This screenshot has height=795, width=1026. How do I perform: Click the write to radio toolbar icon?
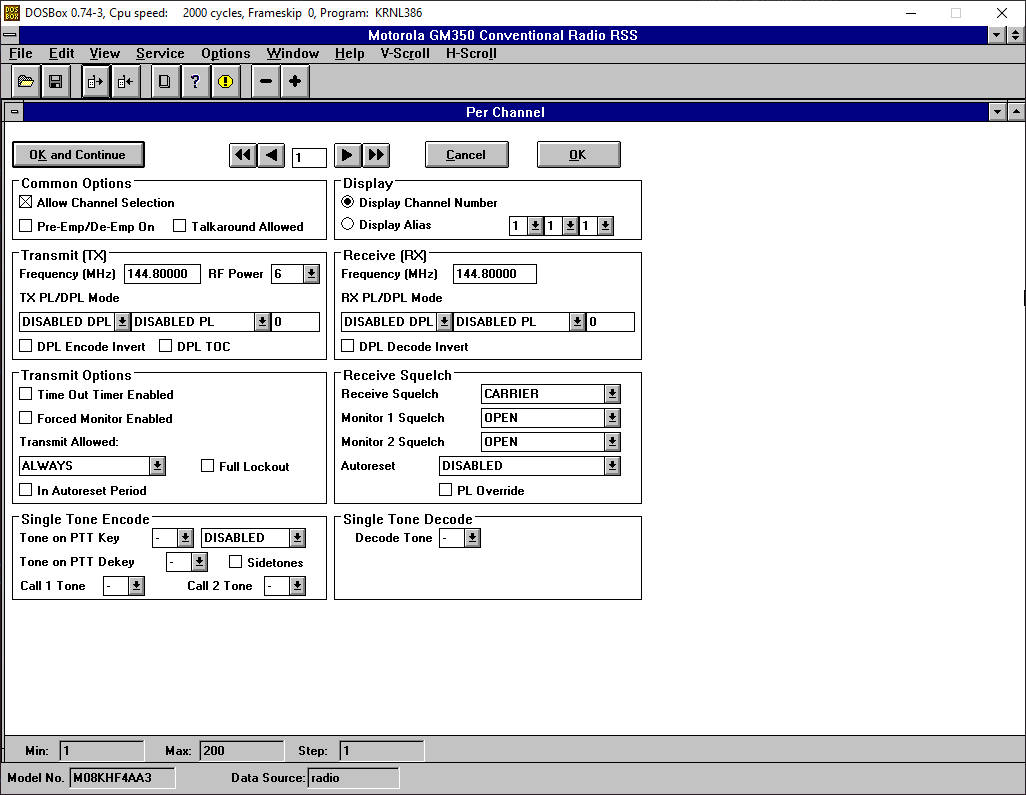(x=125, y=81)
